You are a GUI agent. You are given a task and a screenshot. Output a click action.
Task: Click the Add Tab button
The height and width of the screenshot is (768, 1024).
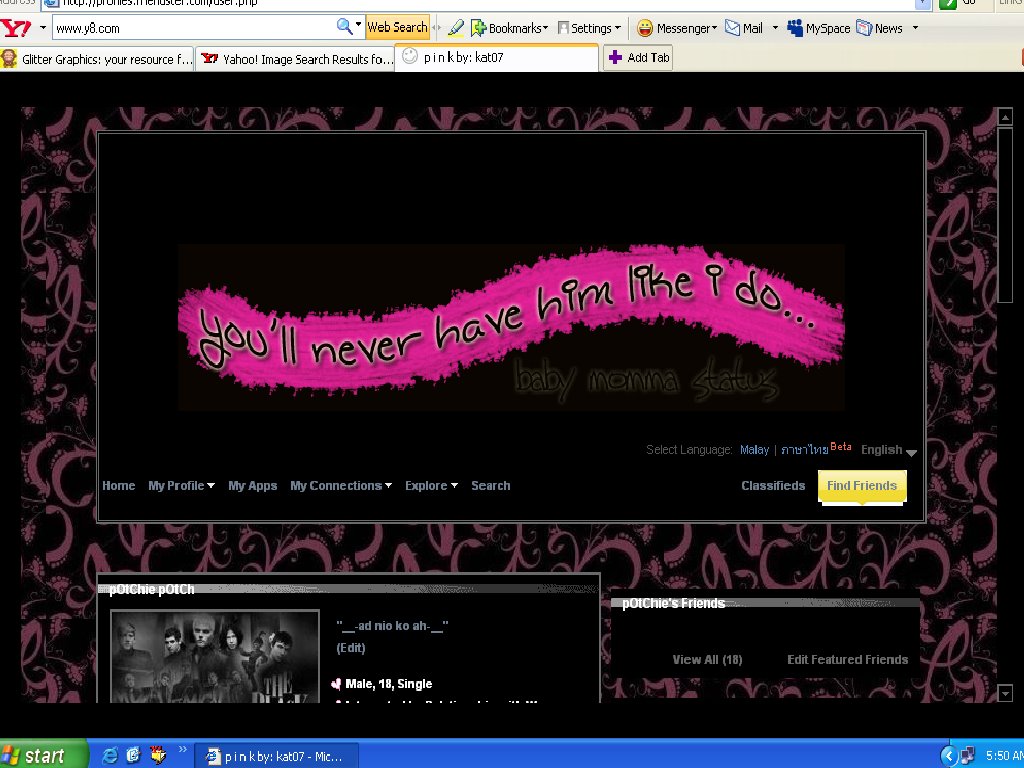tap(638, 57)
